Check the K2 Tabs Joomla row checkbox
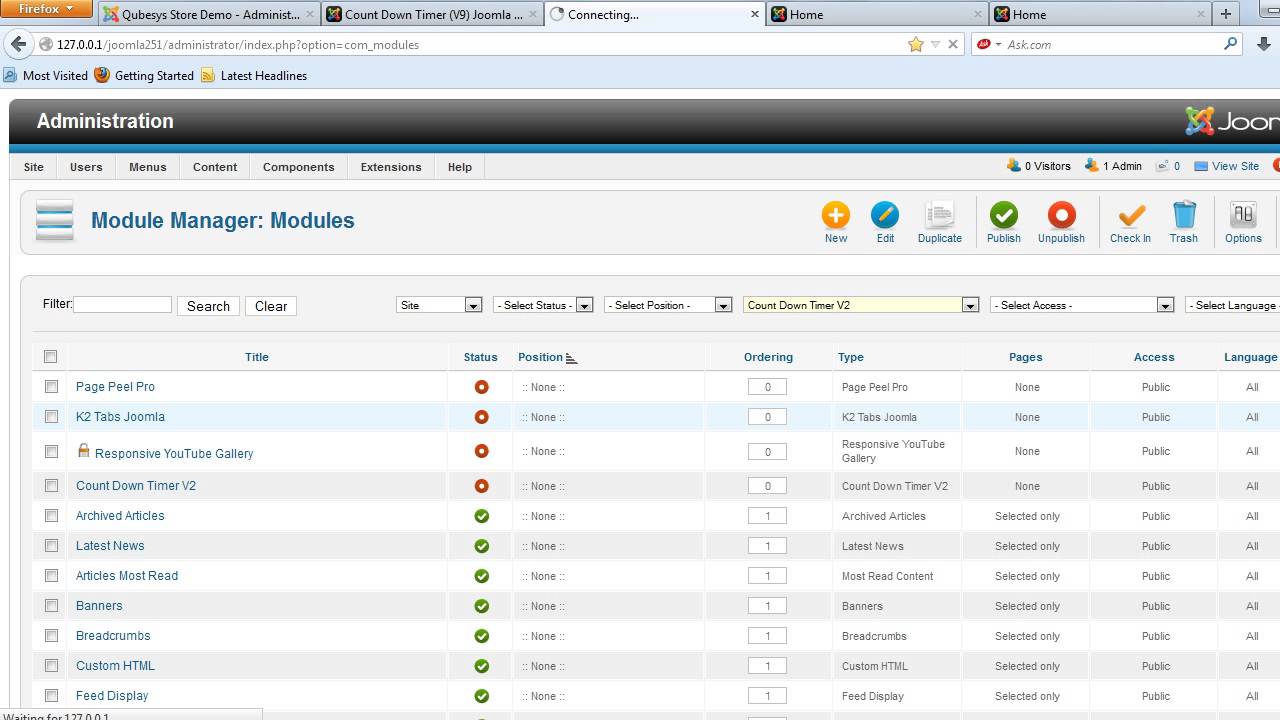Viewport: 1280px width, 720px height. pyautogui.click(x=51, y=416)
